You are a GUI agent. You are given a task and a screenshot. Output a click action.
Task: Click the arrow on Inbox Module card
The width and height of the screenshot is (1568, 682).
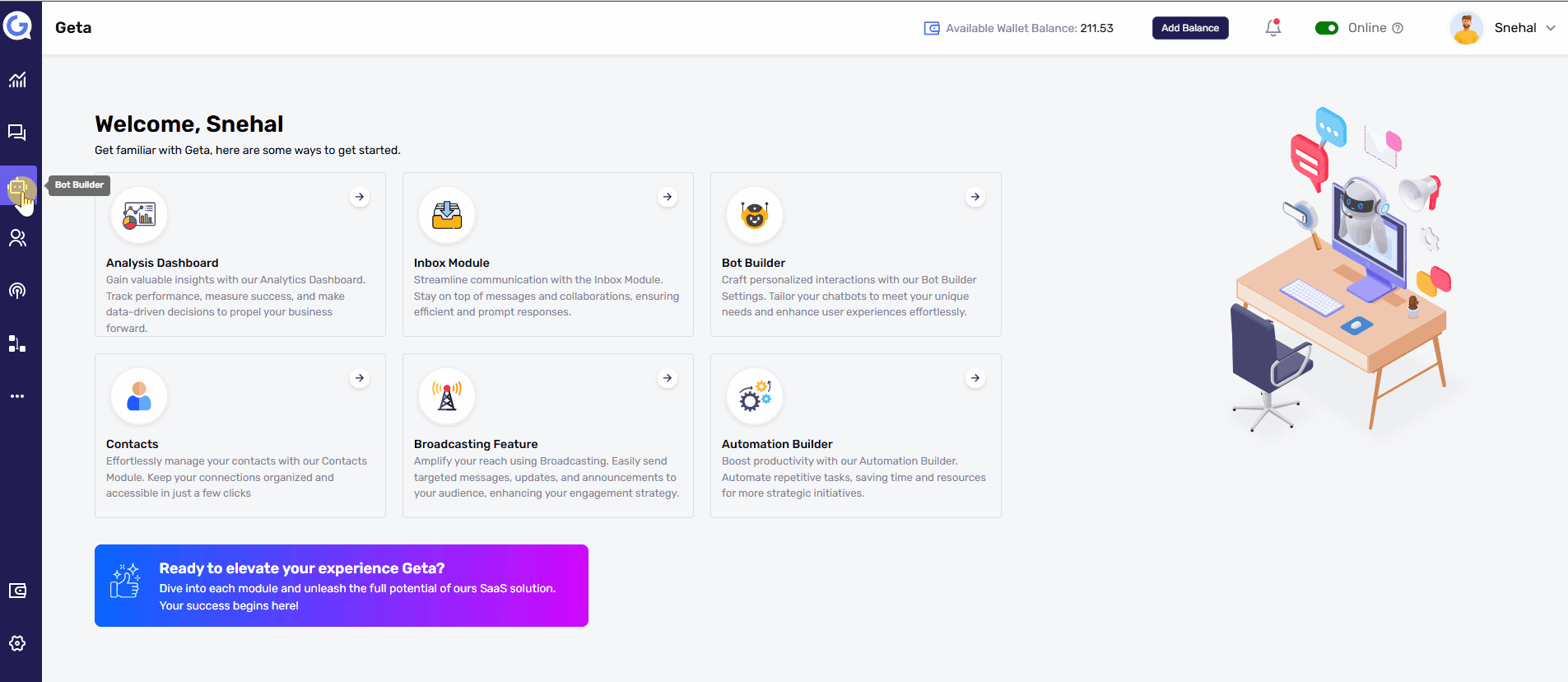[668, 197]
